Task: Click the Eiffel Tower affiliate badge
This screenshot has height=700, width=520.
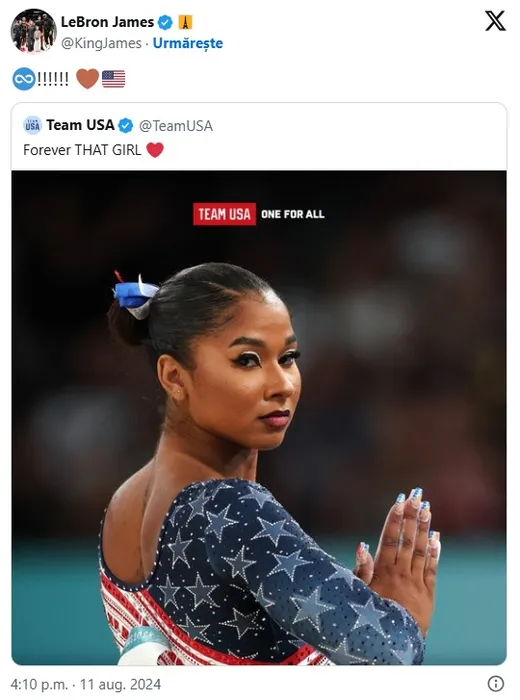Action: tap(185, 22)
